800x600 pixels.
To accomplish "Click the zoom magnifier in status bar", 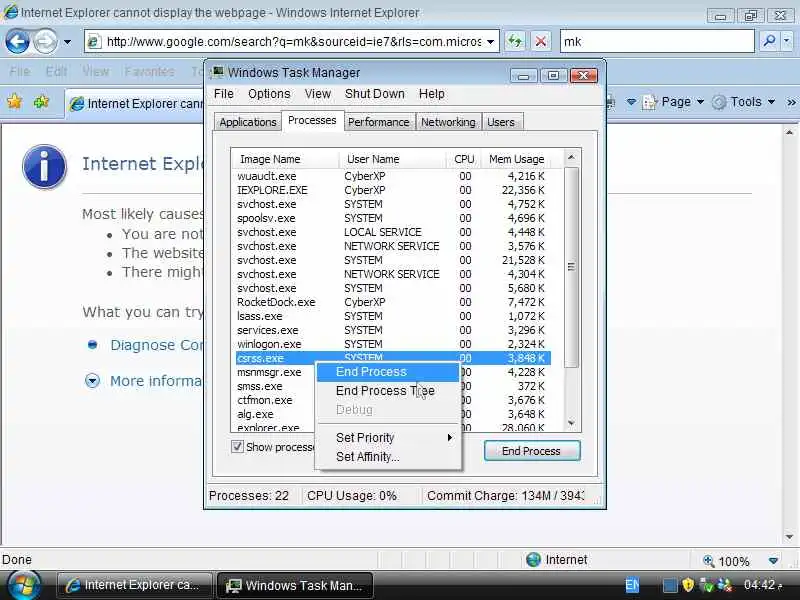I will point(709,561).
